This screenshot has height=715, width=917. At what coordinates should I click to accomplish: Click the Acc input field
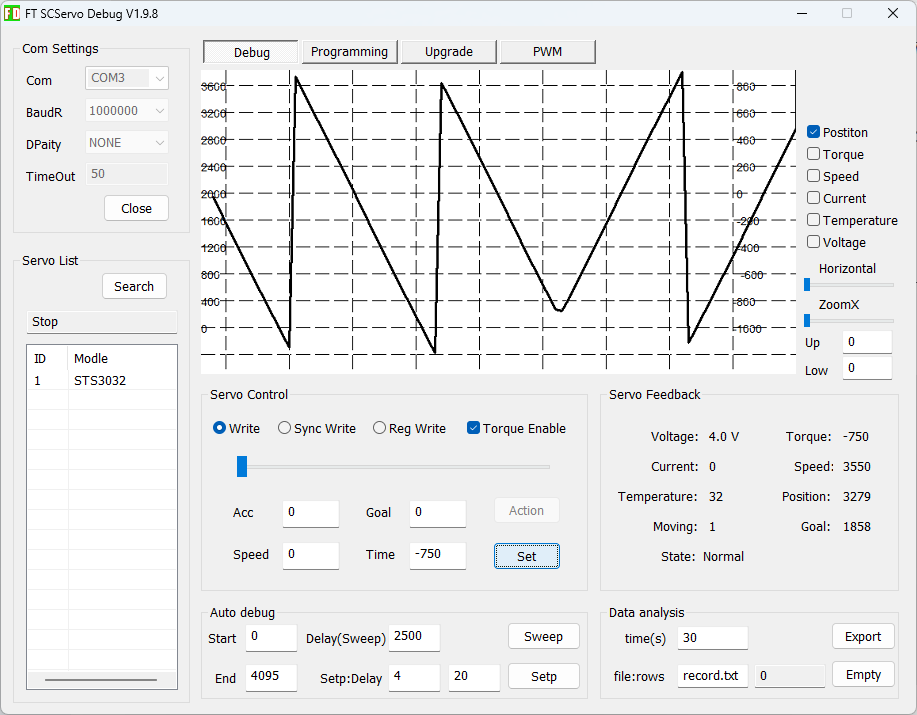[x=311, y=513]
